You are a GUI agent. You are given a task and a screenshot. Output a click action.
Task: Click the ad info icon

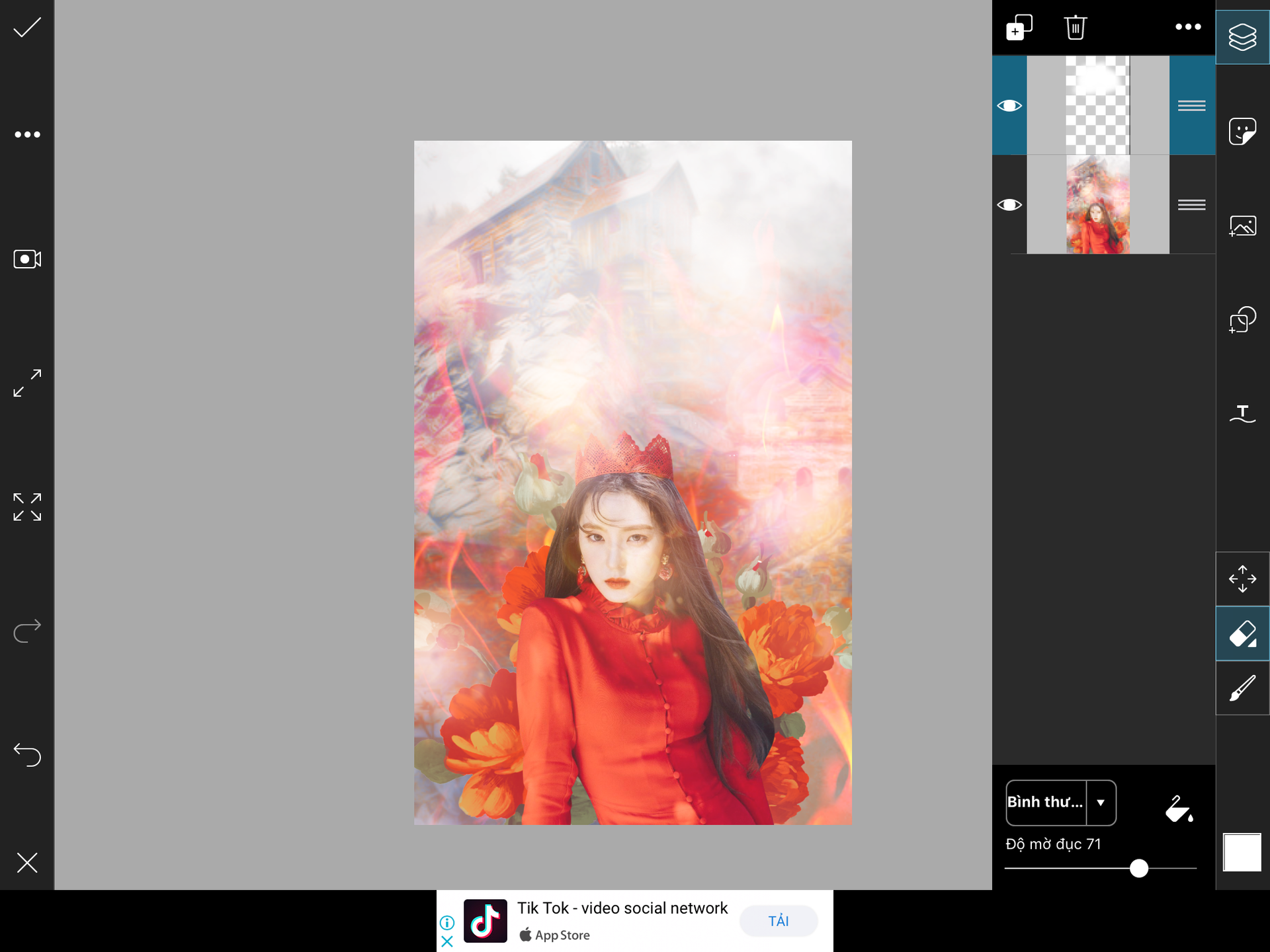[447, 922]
